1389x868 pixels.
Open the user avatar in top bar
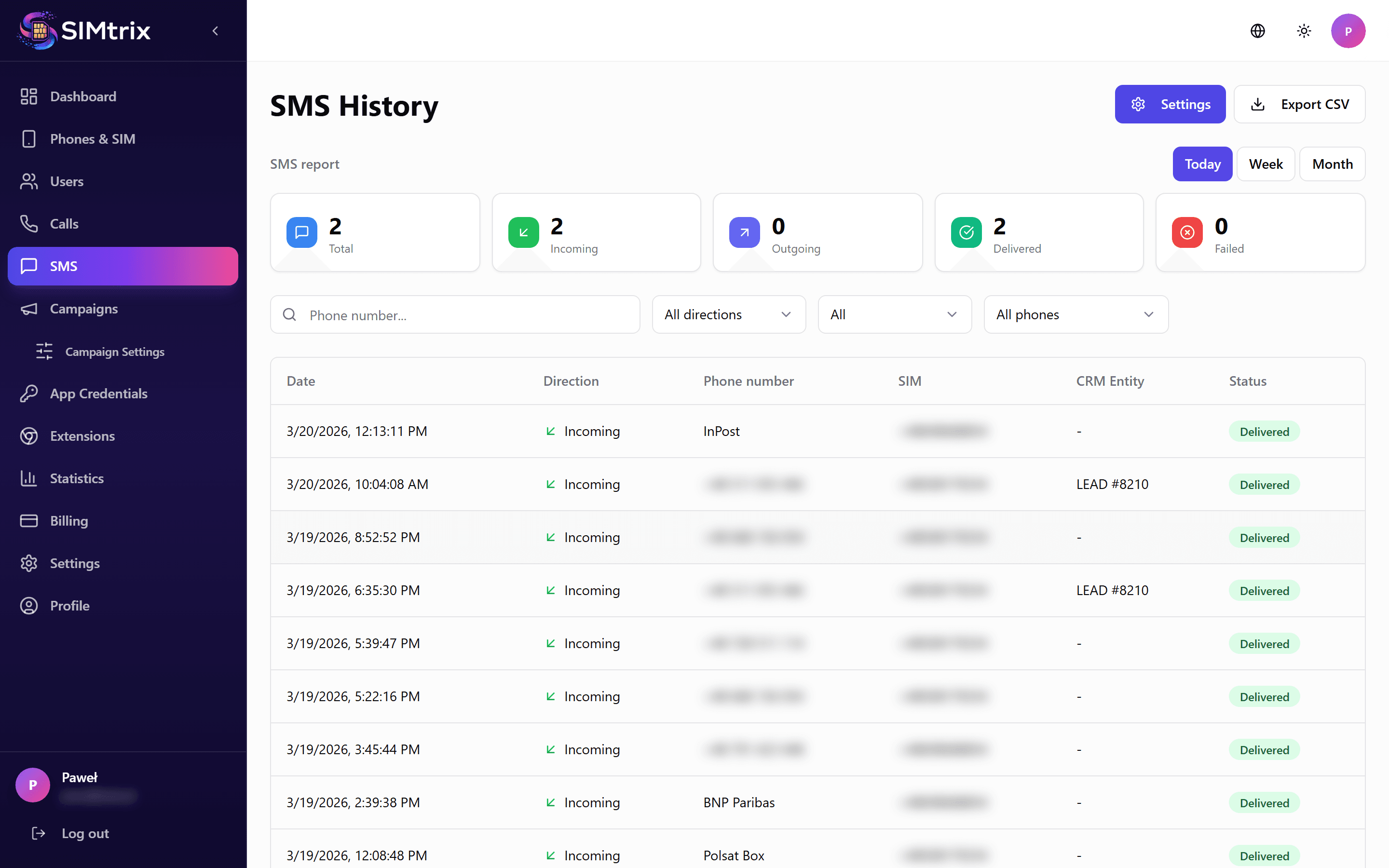click(x=1348, y=31)
